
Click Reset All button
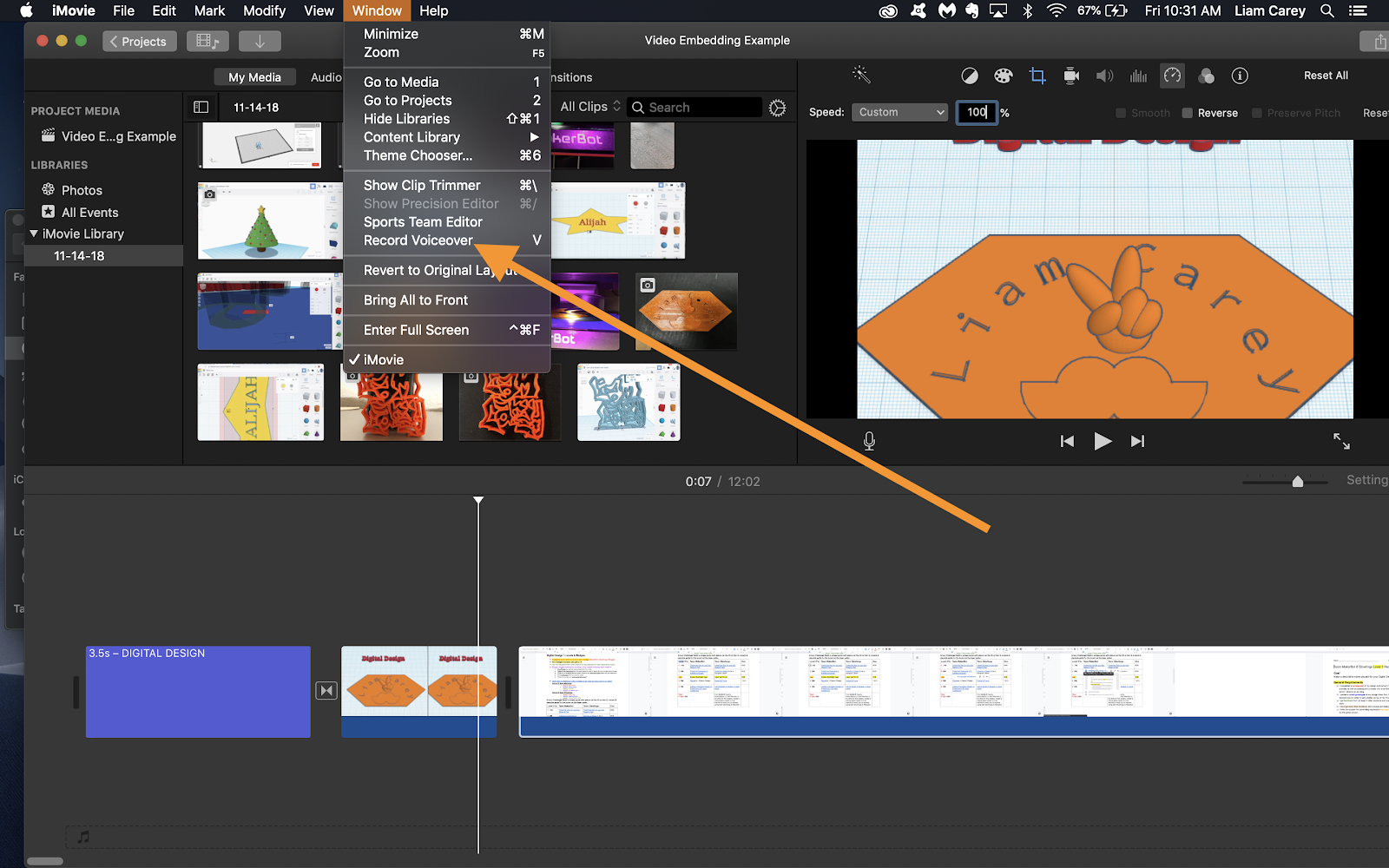tap(1326, 76)
